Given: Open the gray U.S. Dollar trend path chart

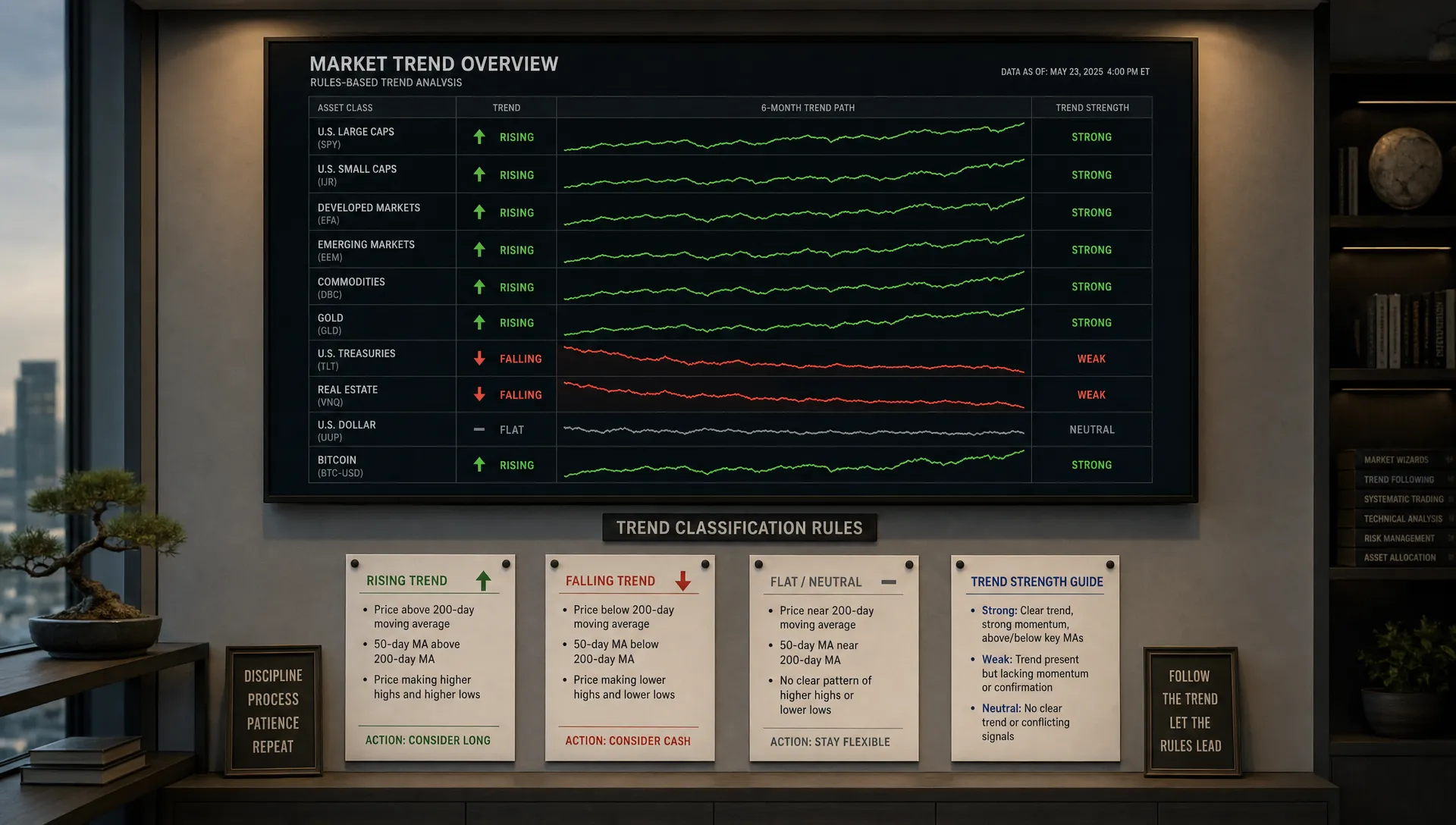Looking at the screenshot, I should pos(794,430).
